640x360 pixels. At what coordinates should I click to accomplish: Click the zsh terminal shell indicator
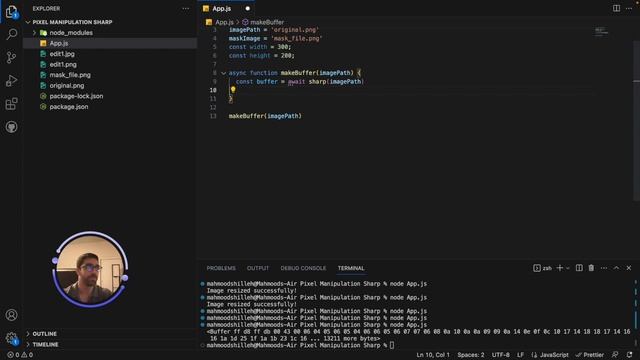point(542,268)
